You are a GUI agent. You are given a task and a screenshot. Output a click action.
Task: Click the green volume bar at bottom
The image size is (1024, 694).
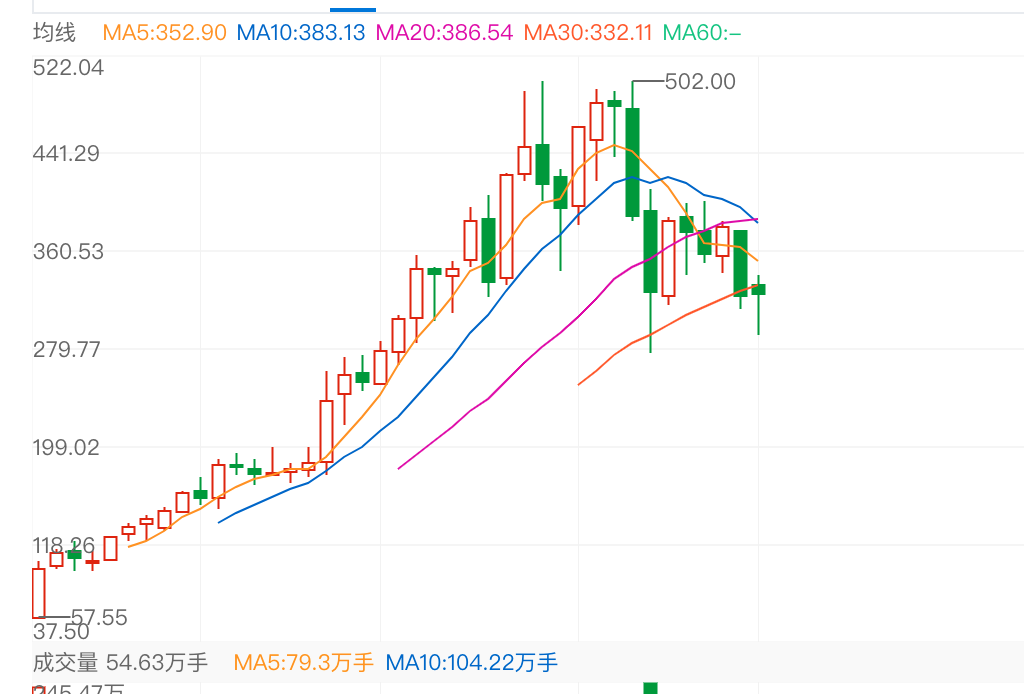pos(650,688)
